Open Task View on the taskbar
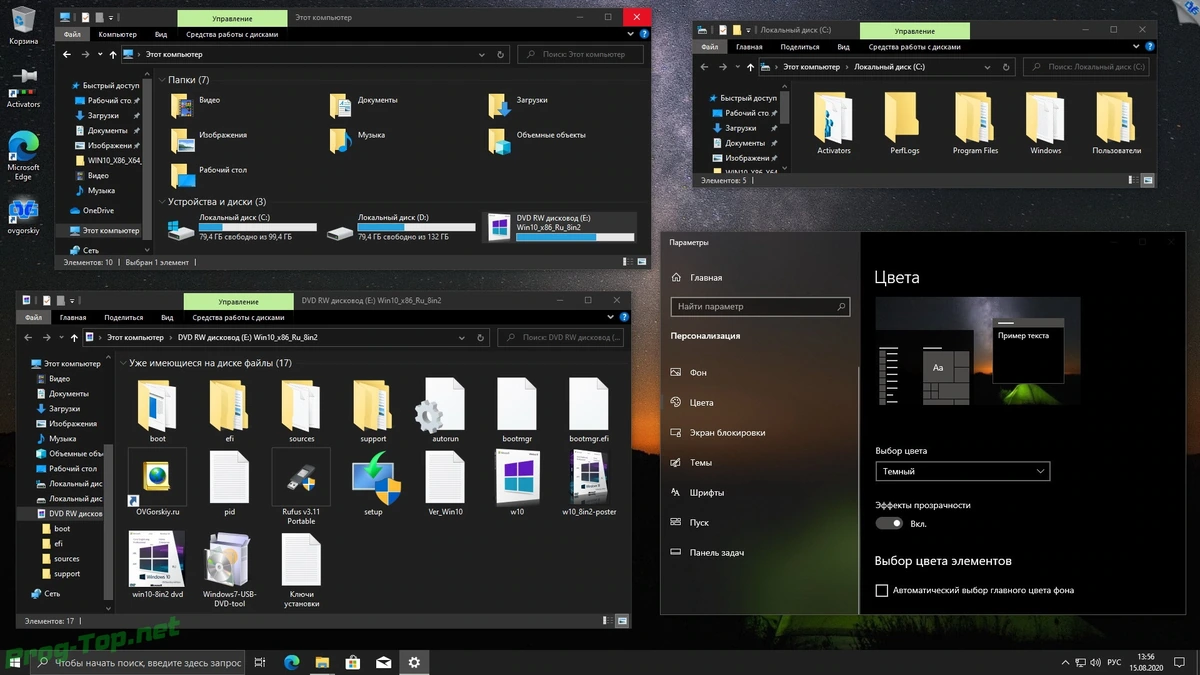Viewport: 1200px width, 675px height. [260, 662]
